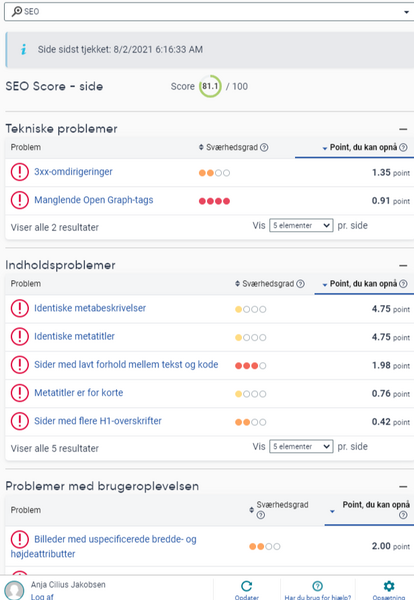414x600 pixels.
Task: Open the help question mark icon
Action: pos(318,586)
